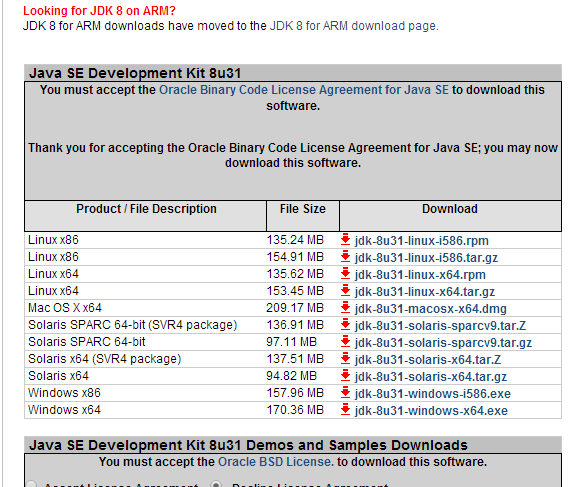Open the Oracle BSD License link
Screen dimensions: 580x487
(x=276, y=462)
